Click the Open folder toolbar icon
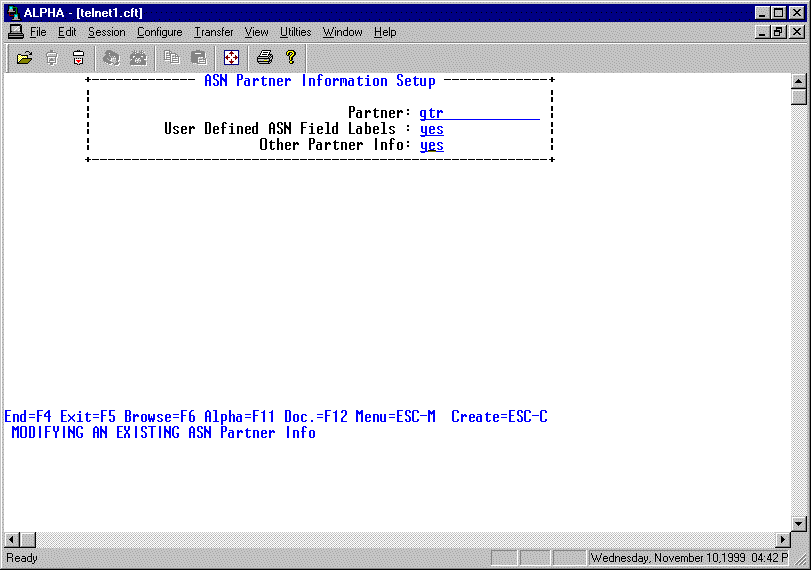 [x=25, y=58]
